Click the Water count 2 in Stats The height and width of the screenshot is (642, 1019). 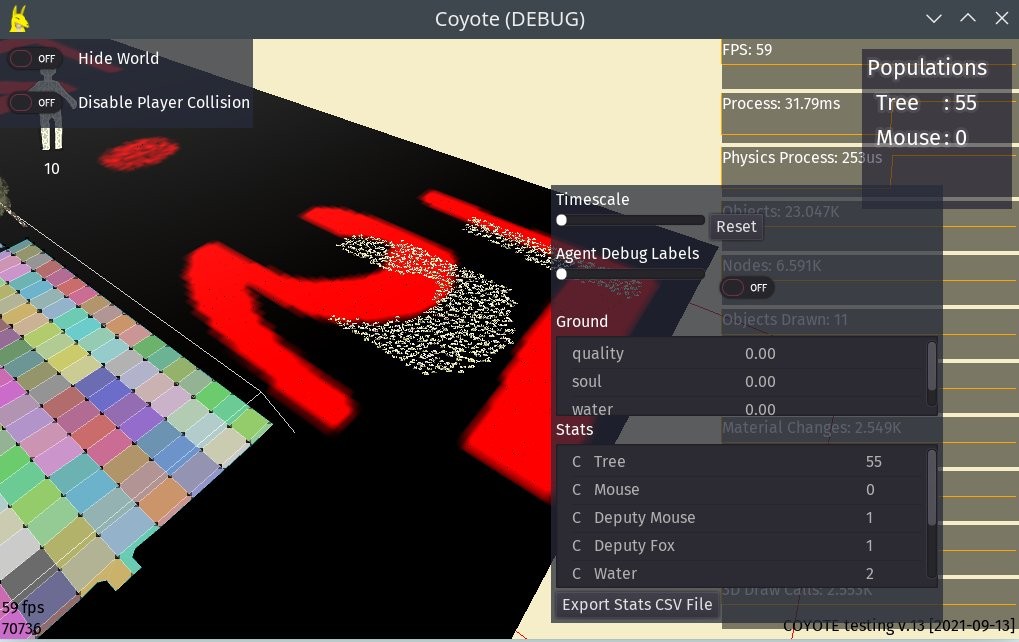[870, 573]
